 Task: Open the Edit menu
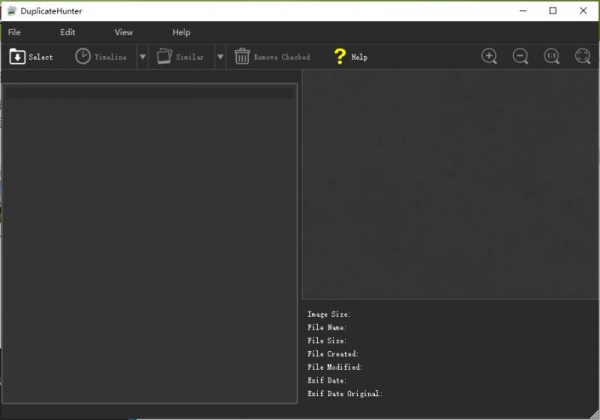[x=67, y=32]
